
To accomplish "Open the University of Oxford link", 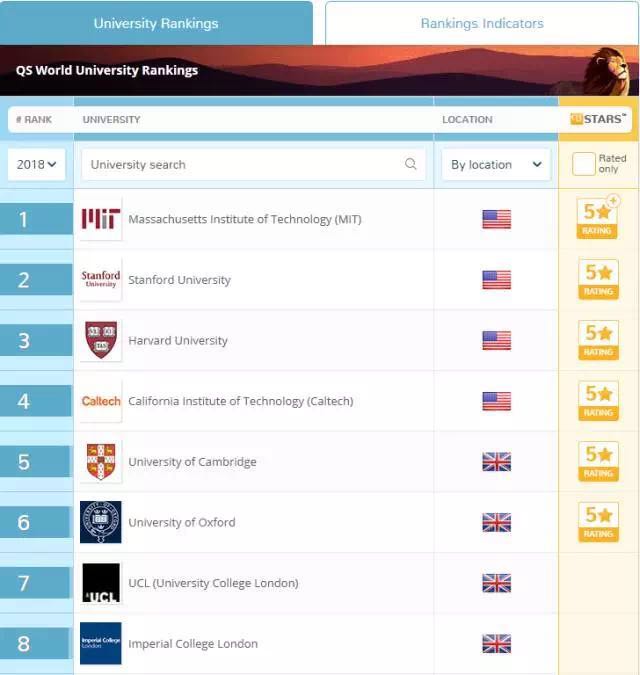I will point(182,522).
